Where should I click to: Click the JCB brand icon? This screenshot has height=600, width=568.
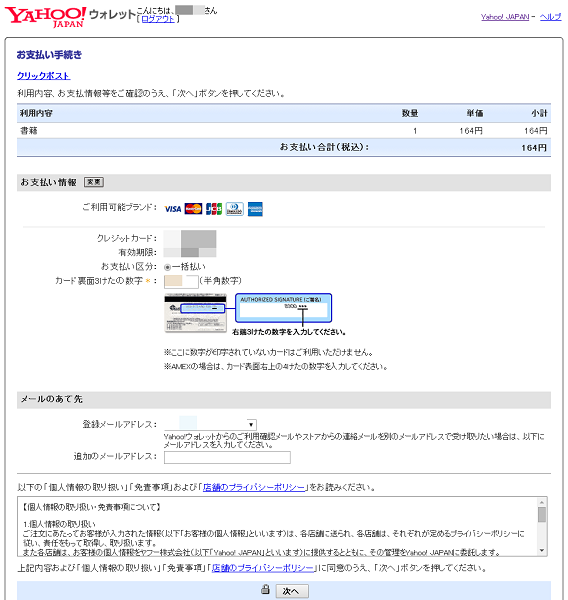(214, 209)
